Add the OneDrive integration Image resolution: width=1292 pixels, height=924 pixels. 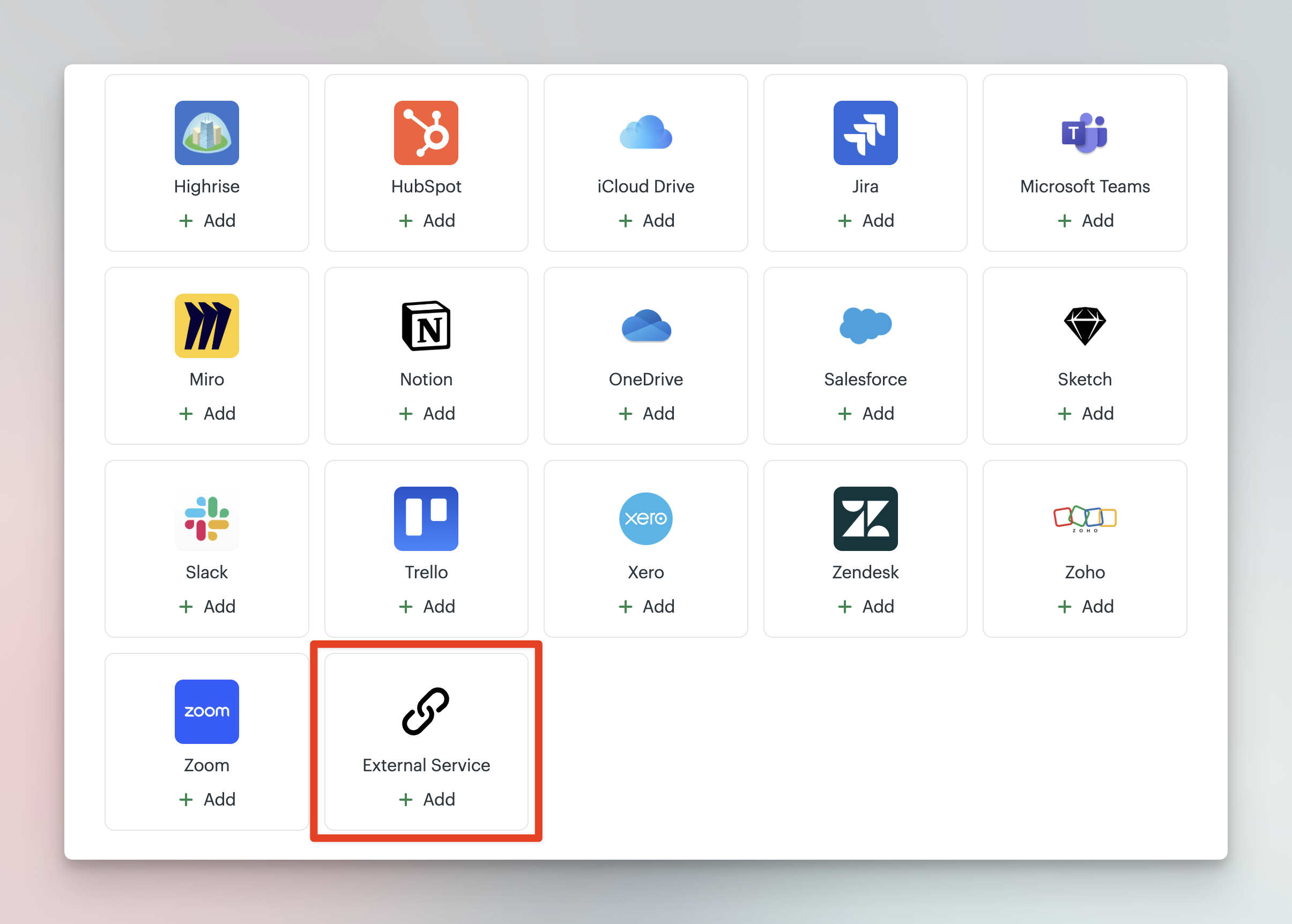(x=645, y=413)
